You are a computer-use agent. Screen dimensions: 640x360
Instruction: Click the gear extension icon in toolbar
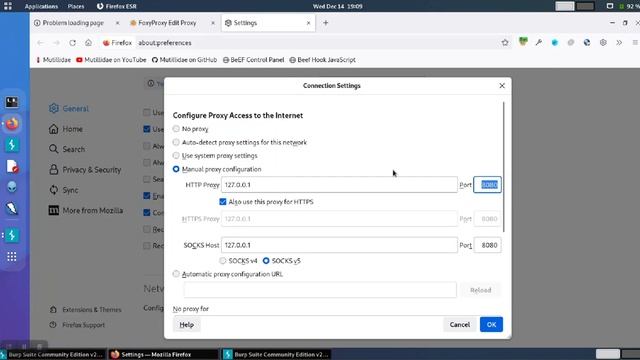click(603, 42)
